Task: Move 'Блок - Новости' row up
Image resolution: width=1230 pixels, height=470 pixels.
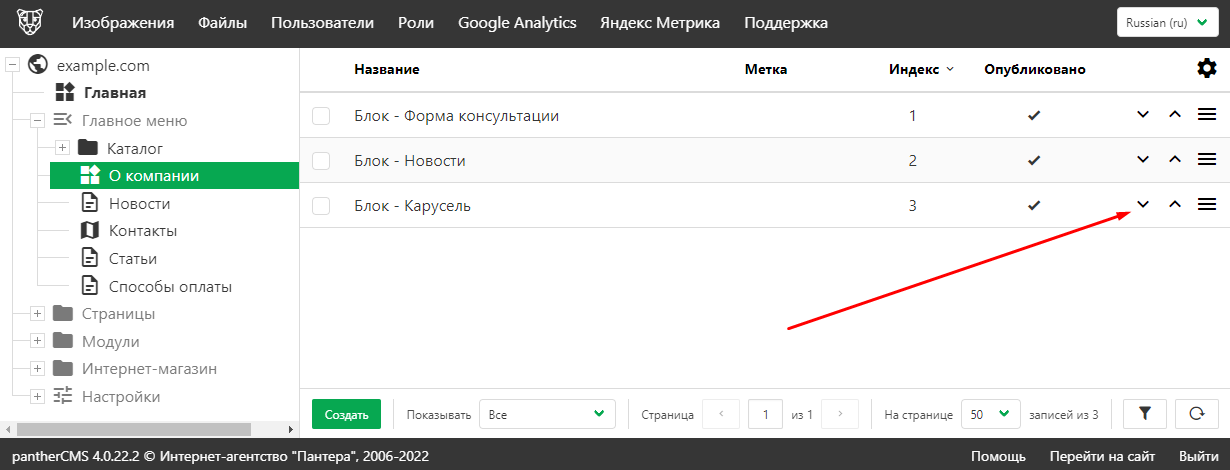Action: pos(1175,160)
